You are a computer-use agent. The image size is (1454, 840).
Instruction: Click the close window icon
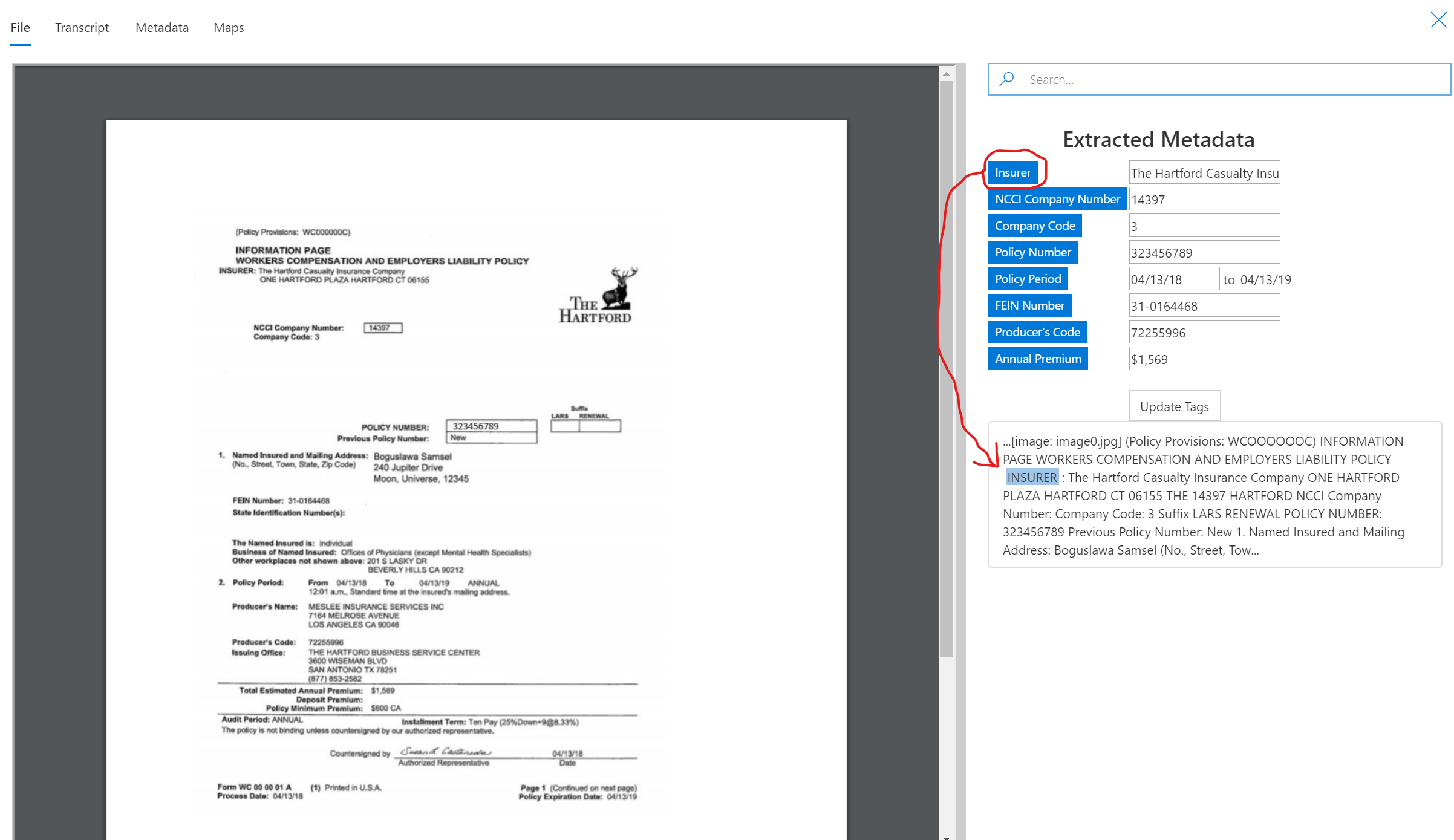click(x=1438, y=19)
